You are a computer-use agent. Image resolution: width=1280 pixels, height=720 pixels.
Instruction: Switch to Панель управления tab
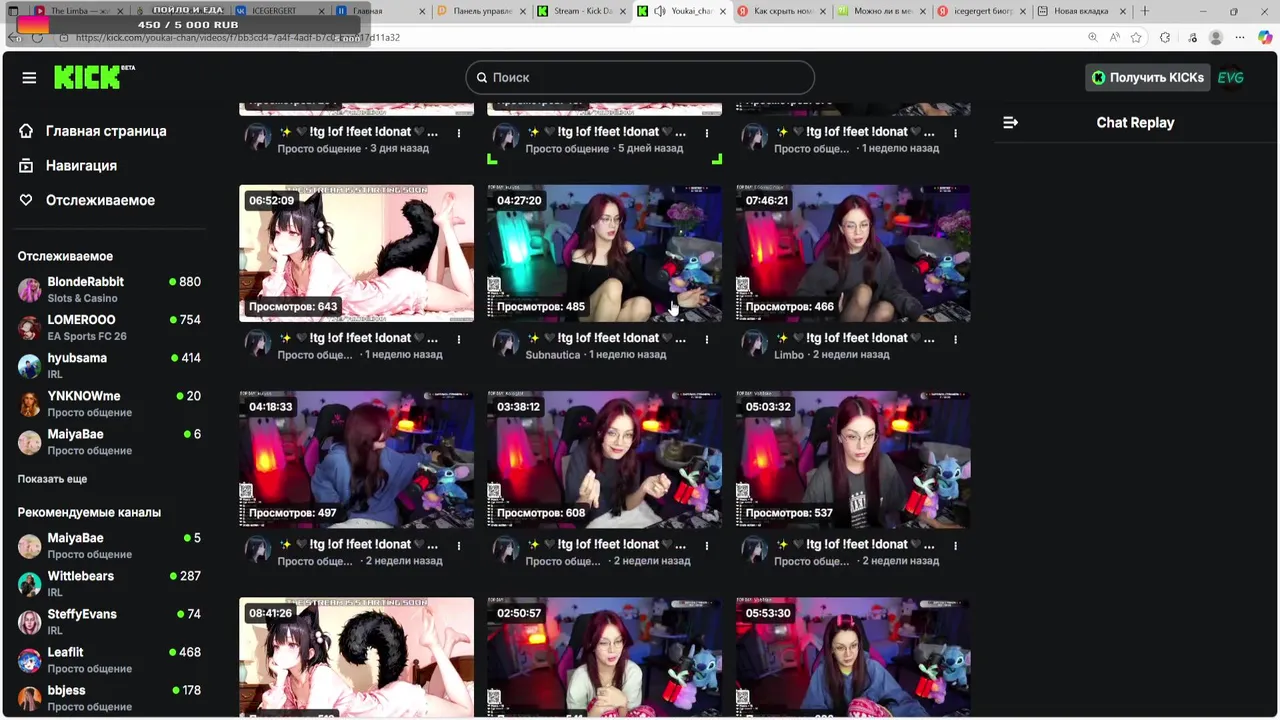click(x=481, y=11)
